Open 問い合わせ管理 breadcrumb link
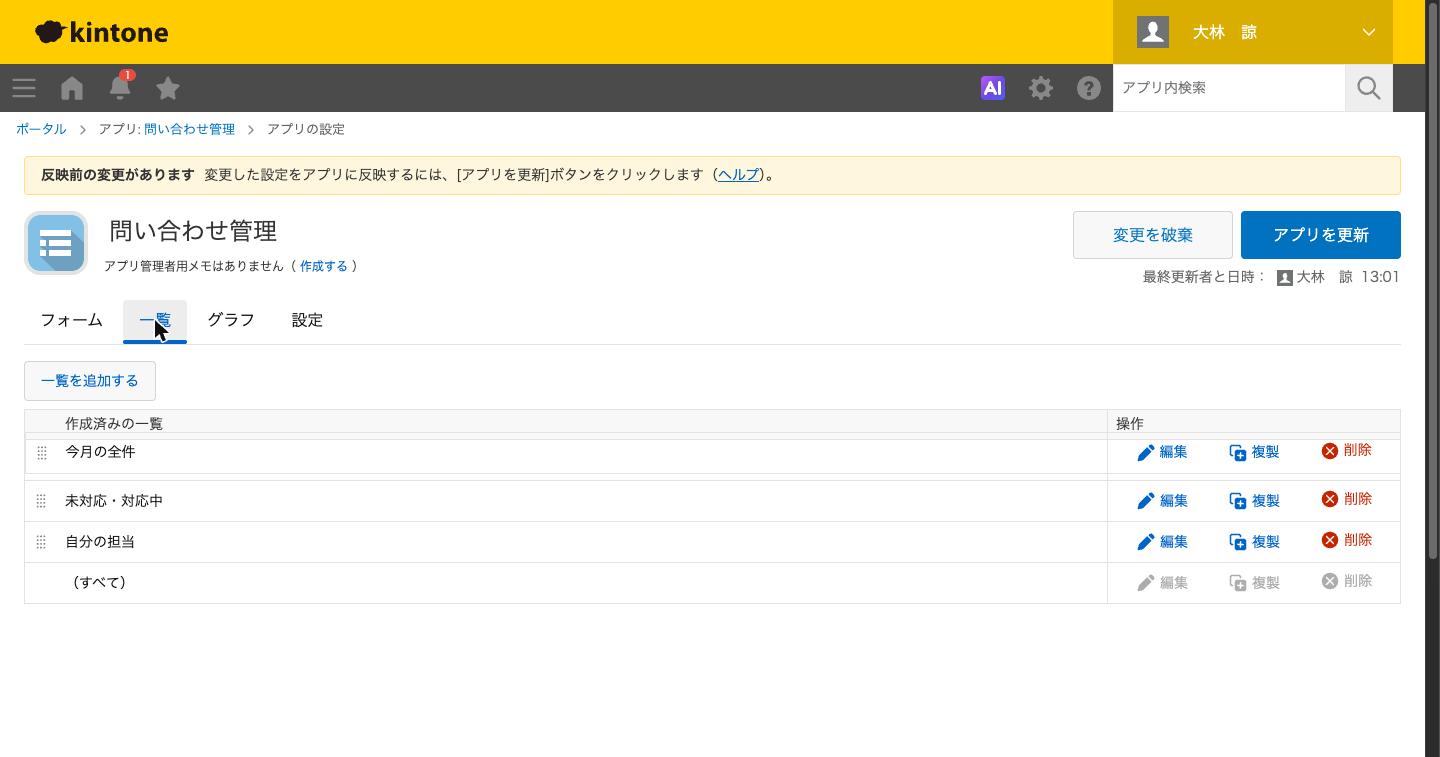 pos(189,129)
